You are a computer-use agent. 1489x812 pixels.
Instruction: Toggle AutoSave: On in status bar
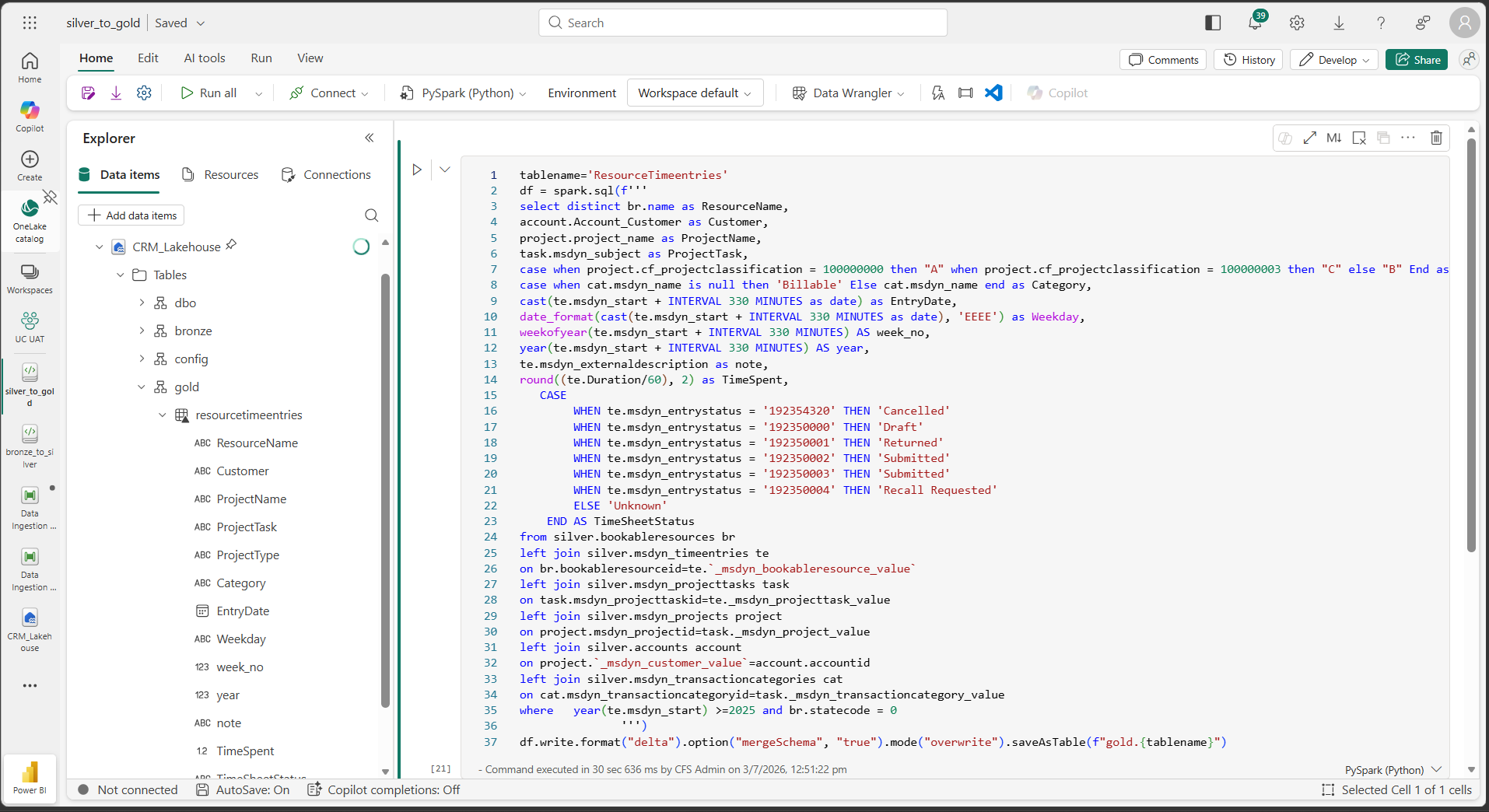coord(243,789)
